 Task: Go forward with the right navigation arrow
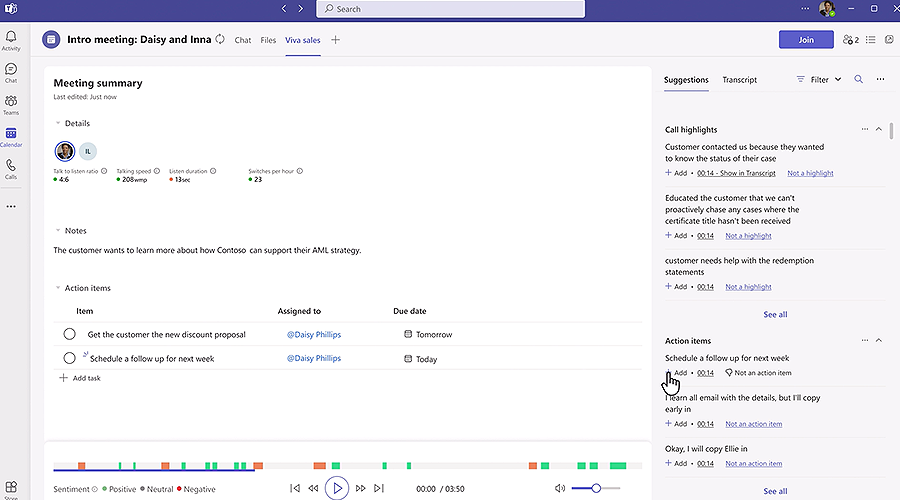300,9
